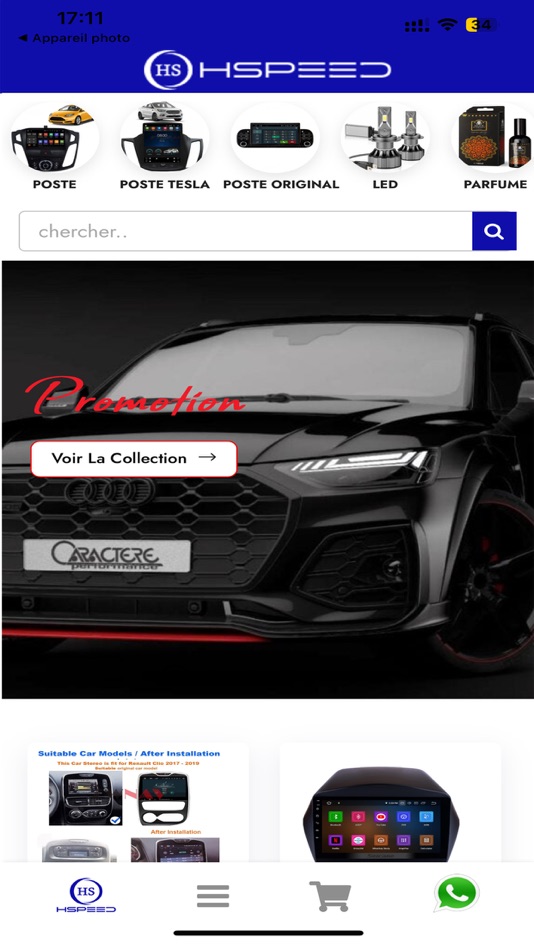Open the hamburger menu in bottom bar
The height and width of the screenshot is (950, 534).
[x=213, y=895]
